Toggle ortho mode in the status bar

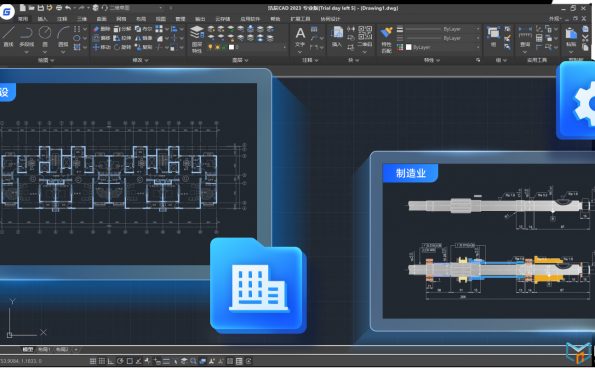111,361
